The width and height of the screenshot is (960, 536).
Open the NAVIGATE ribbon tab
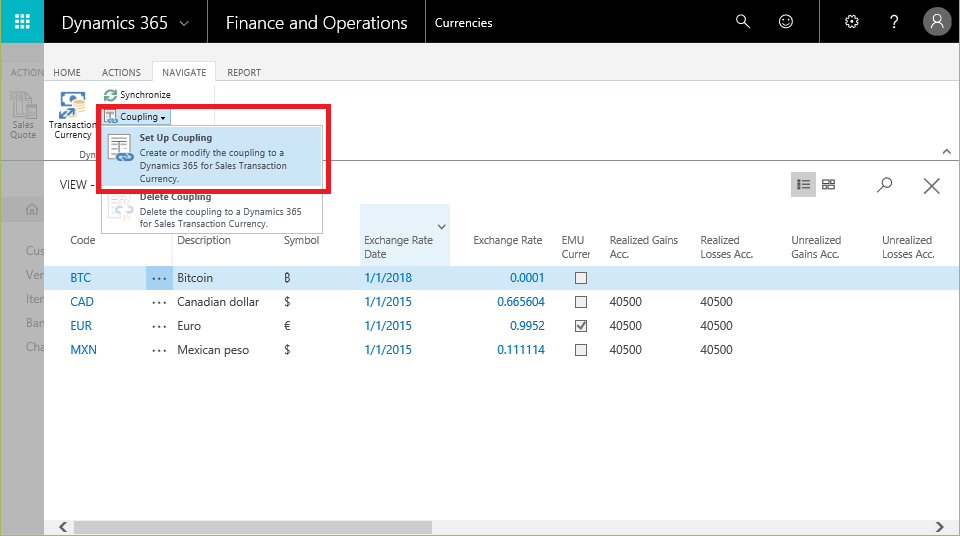tap(184, 72)
